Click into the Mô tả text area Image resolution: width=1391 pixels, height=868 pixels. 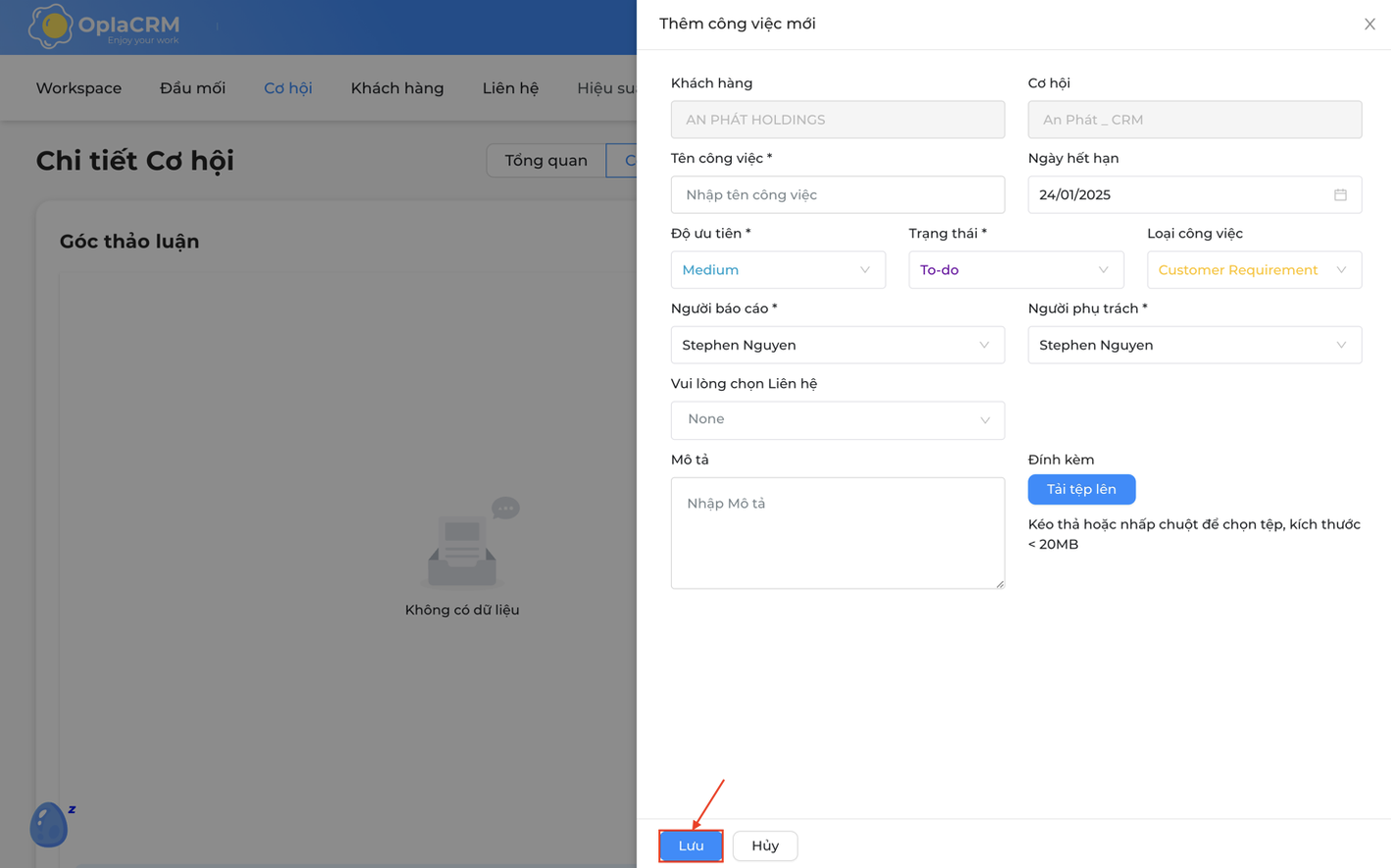838,533
